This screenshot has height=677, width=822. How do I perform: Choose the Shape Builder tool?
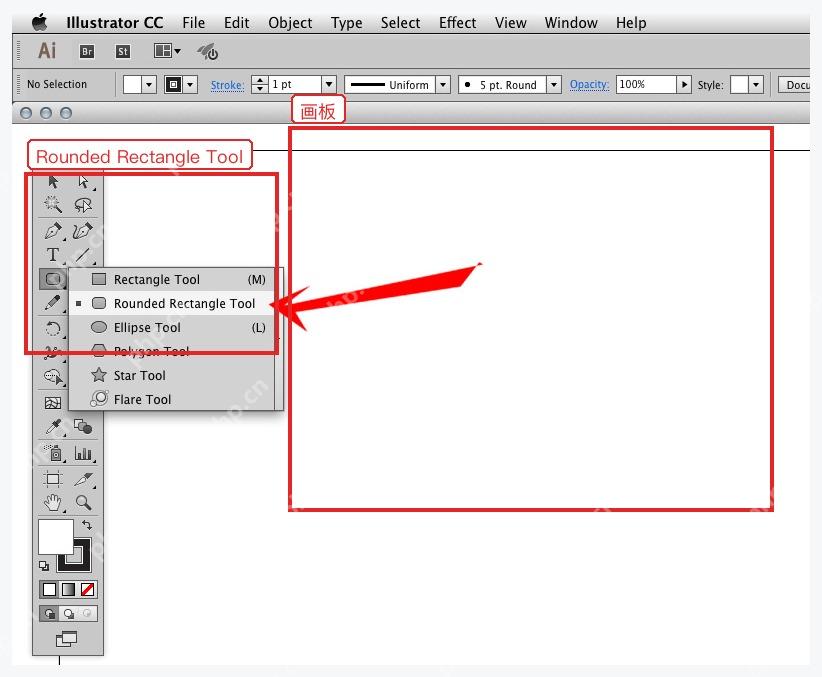(x=54, y=377)
